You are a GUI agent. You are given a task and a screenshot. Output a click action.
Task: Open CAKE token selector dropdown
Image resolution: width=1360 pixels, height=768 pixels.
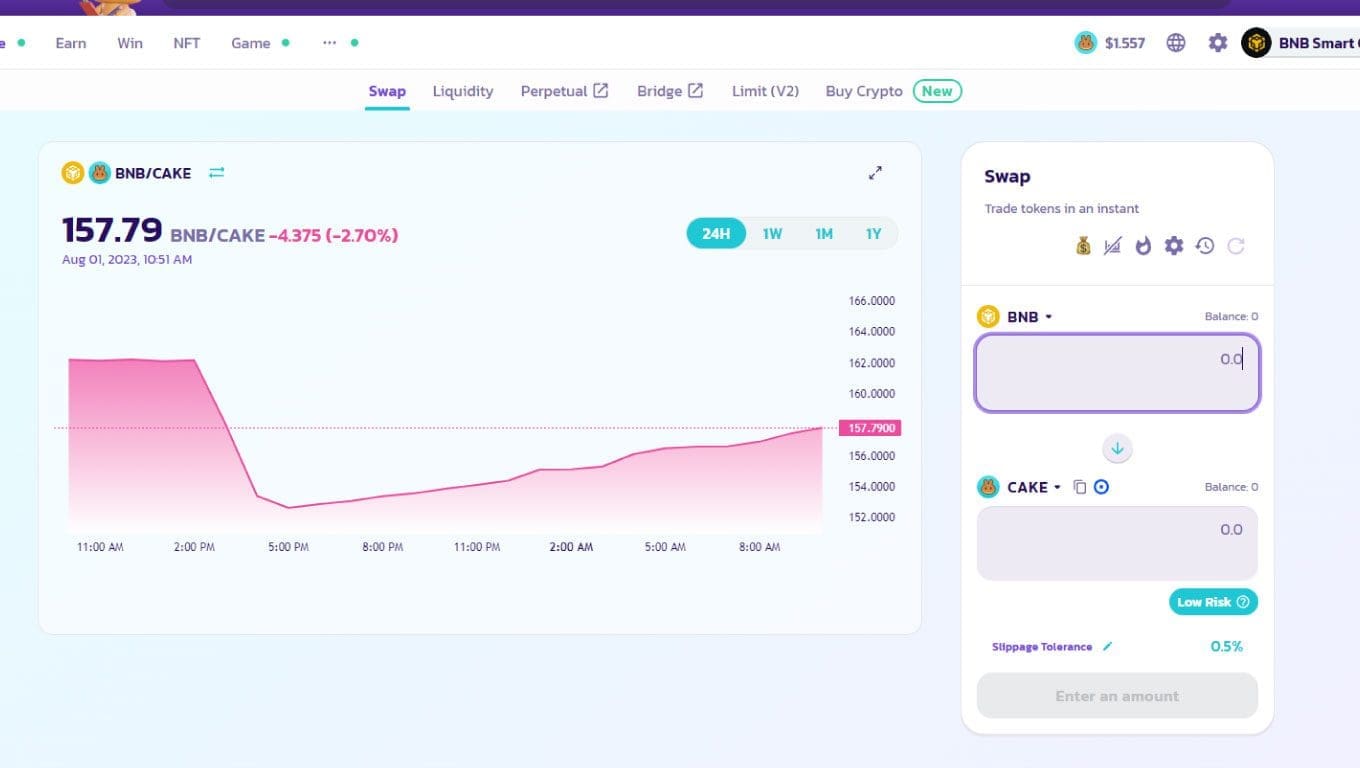[1019, 487]
